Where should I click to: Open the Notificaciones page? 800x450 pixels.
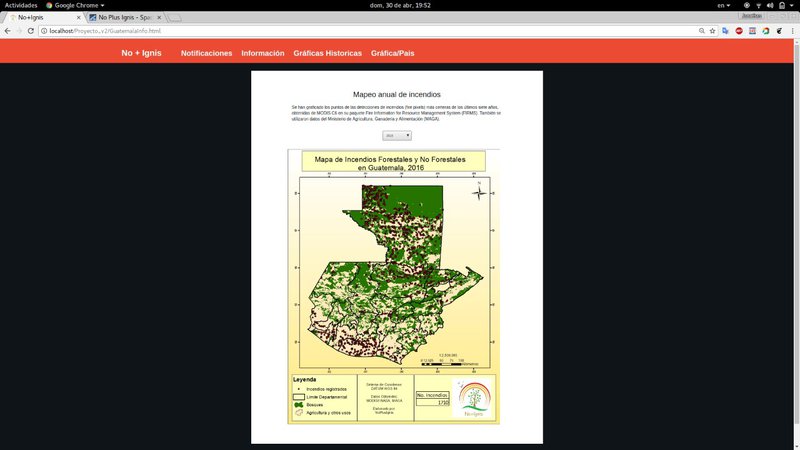206,53
